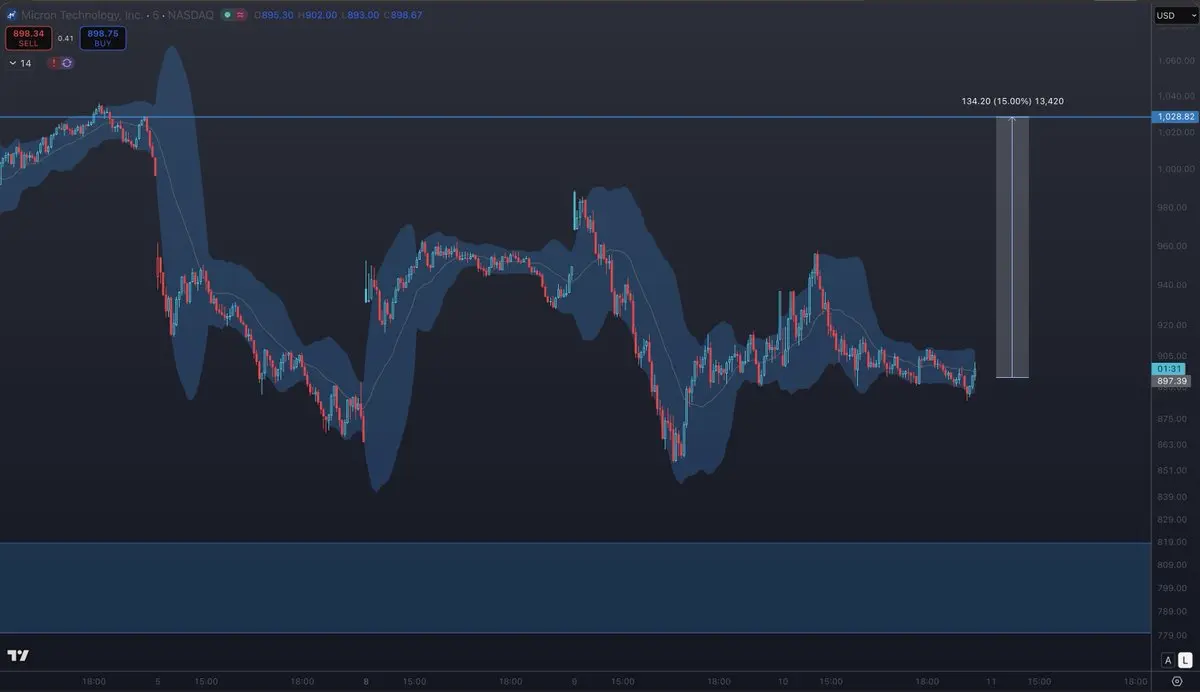Click the 897.39 current price label
The image size is (1200, 692).
tap(1172, 381)
